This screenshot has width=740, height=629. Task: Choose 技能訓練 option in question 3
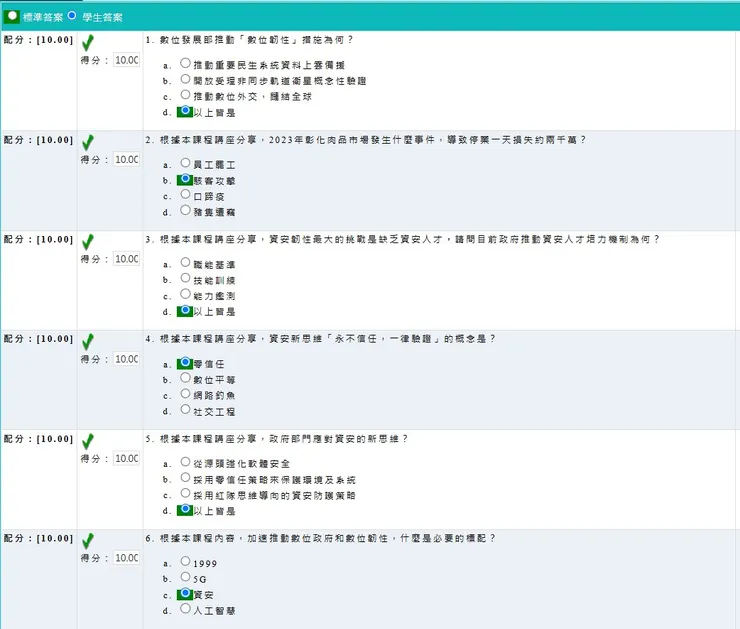point(185,278)
